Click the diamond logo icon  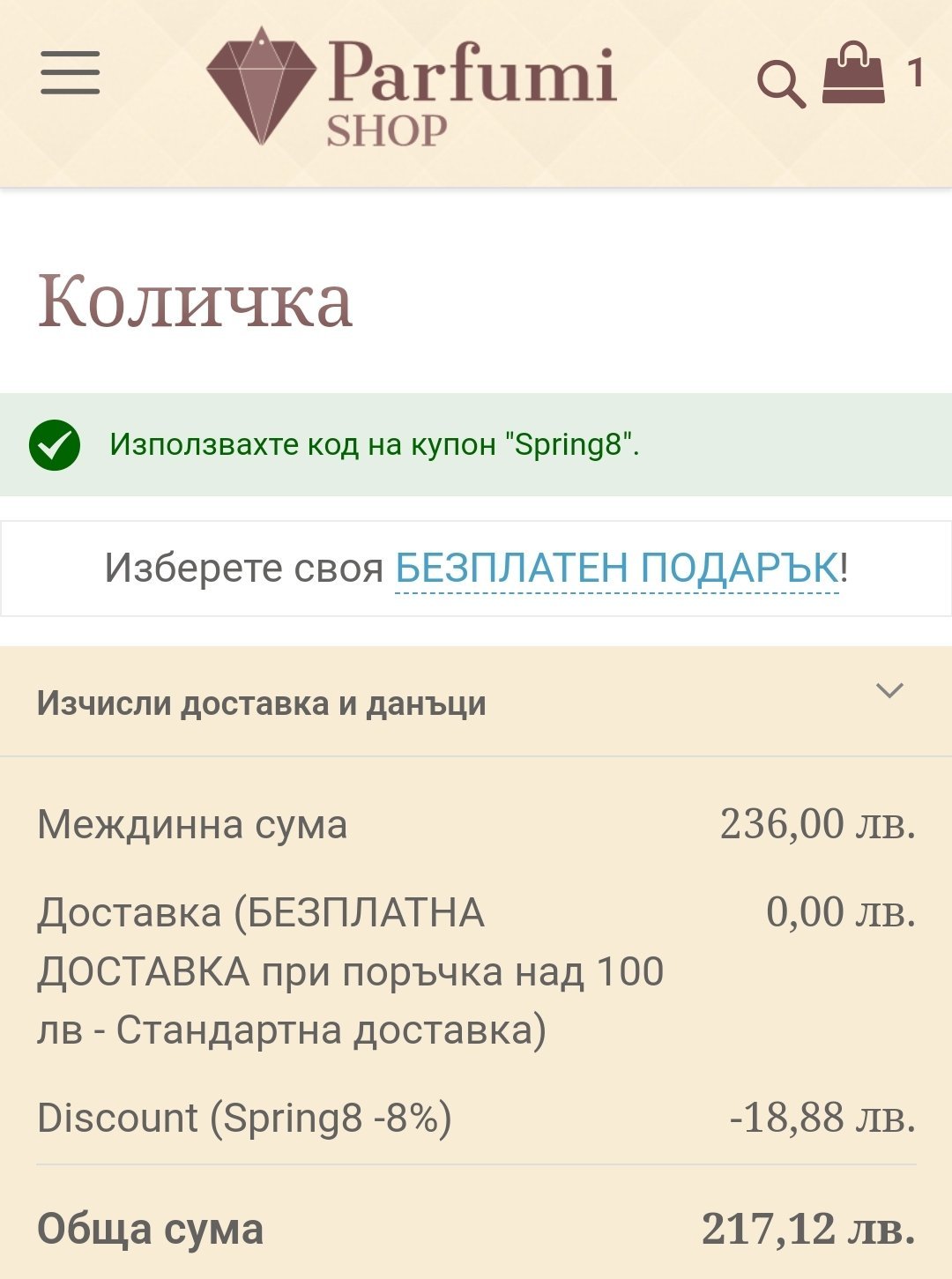coord(261,86)
